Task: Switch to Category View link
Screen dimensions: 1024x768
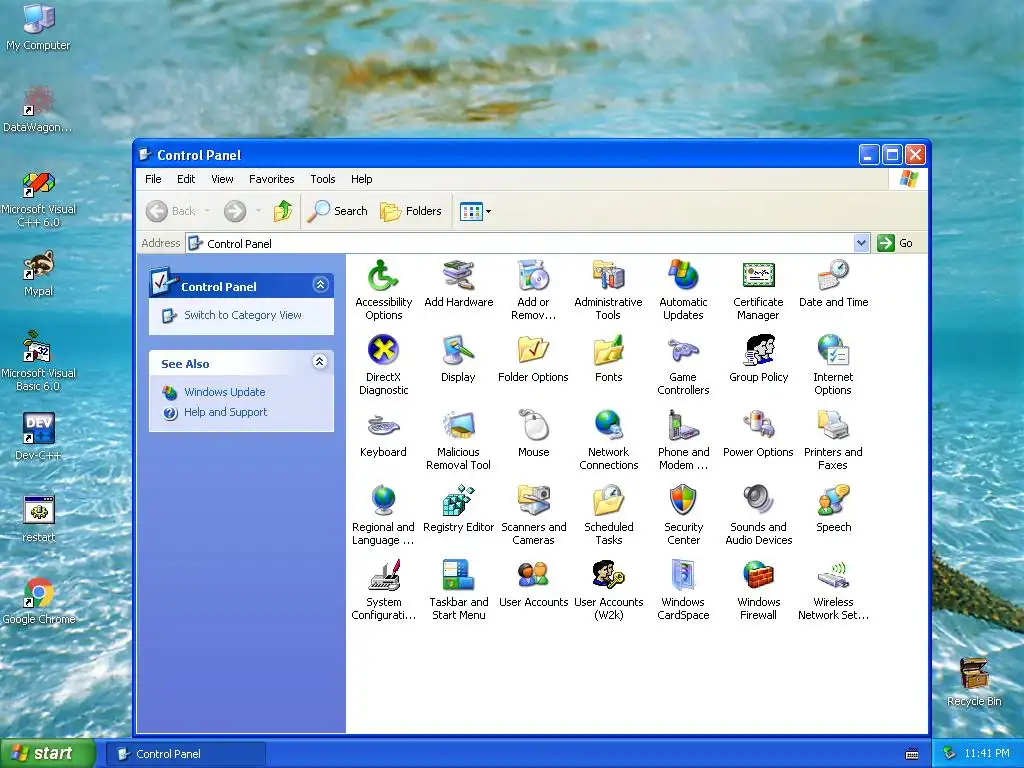Action: 242,315
